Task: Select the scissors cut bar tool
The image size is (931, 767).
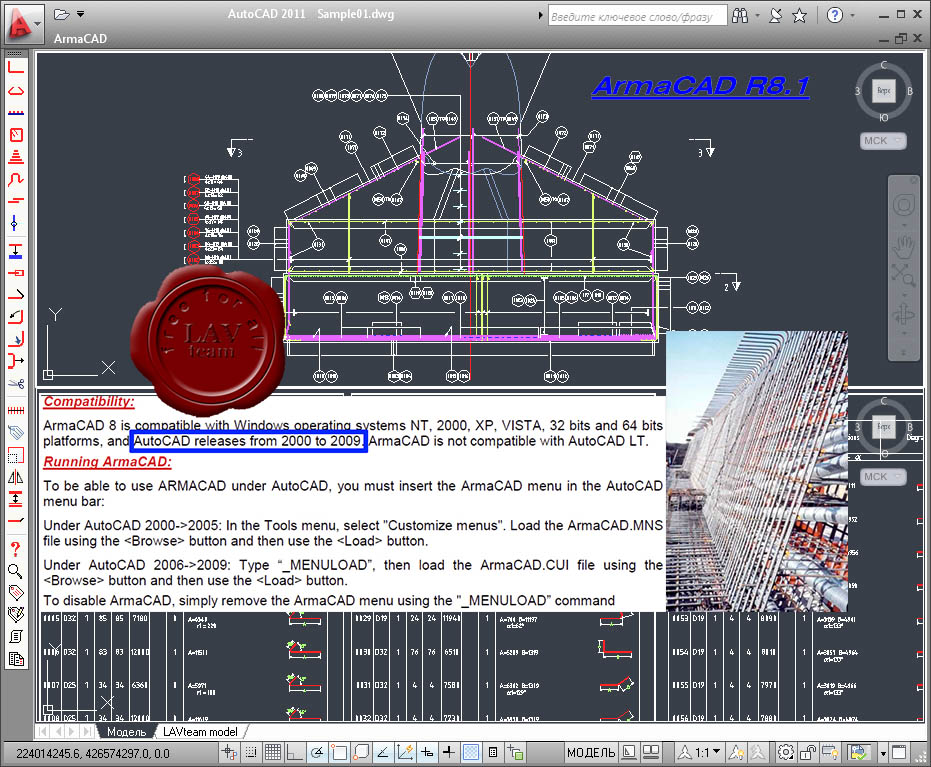Action: [16, 384]
